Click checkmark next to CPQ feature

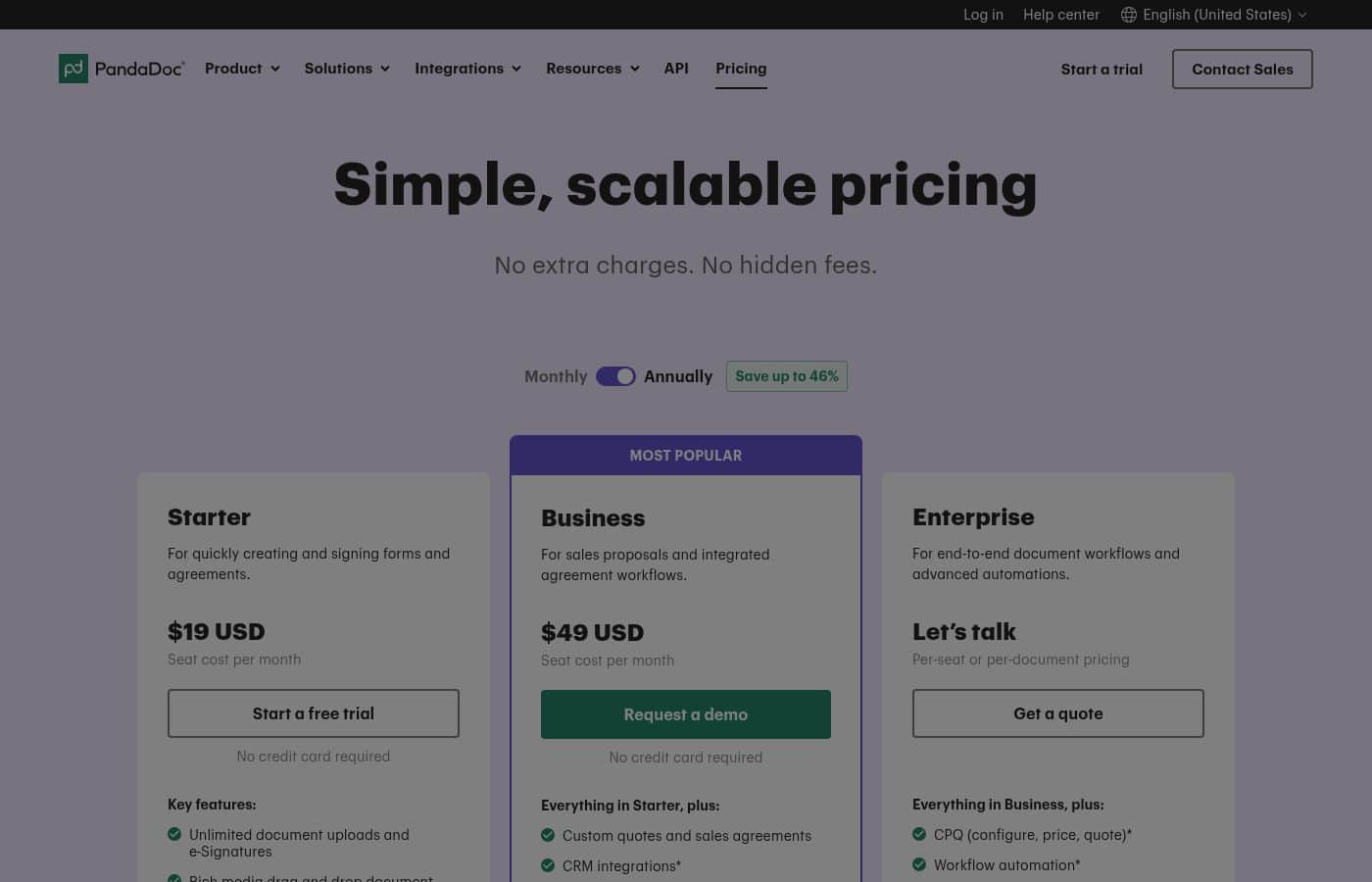[919, 834]
